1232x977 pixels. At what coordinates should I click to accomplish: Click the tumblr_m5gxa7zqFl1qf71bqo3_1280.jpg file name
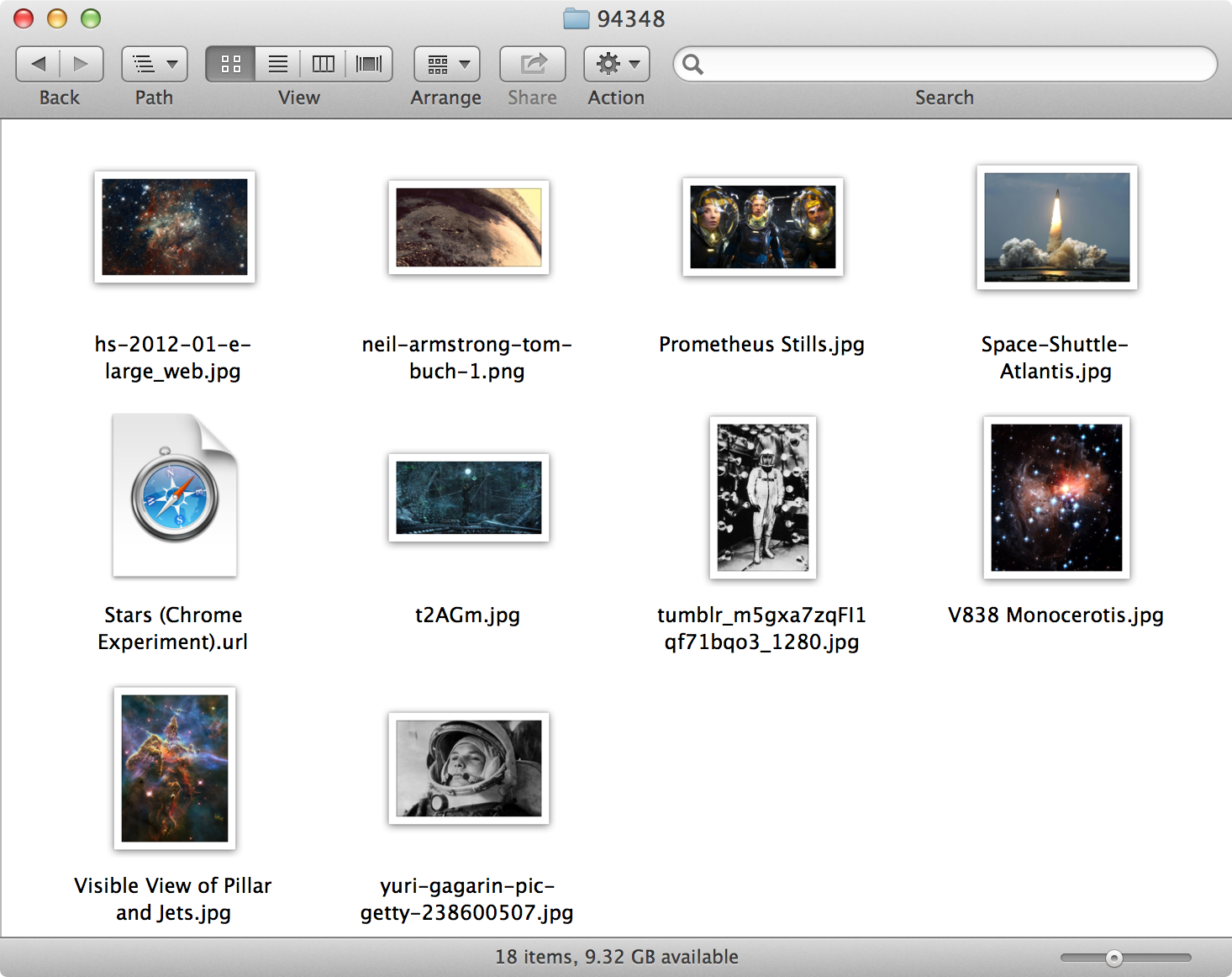pyautogui.click(x=762, y=628)
